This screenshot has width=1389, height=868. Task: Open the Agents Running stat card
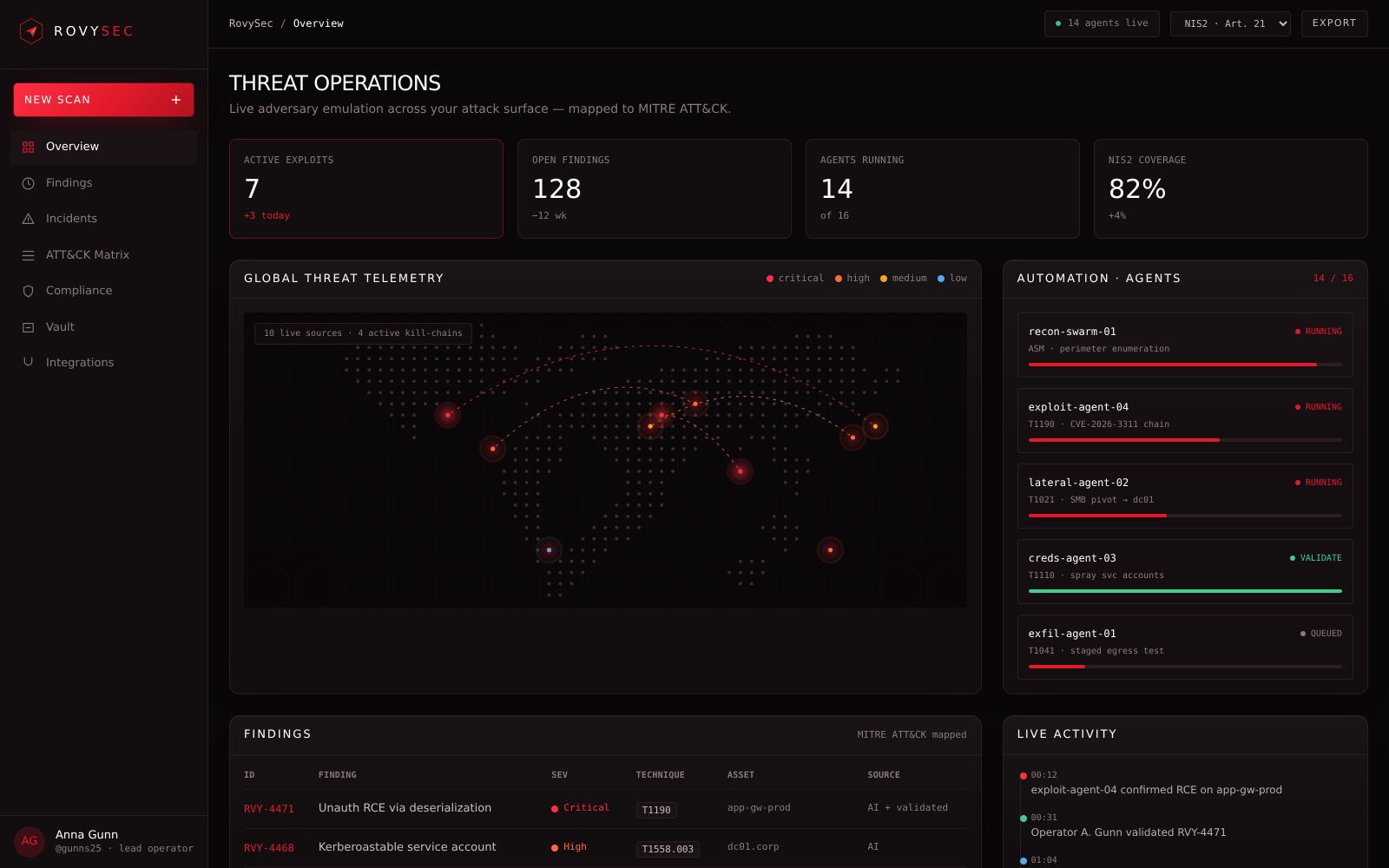pos(943,188)
